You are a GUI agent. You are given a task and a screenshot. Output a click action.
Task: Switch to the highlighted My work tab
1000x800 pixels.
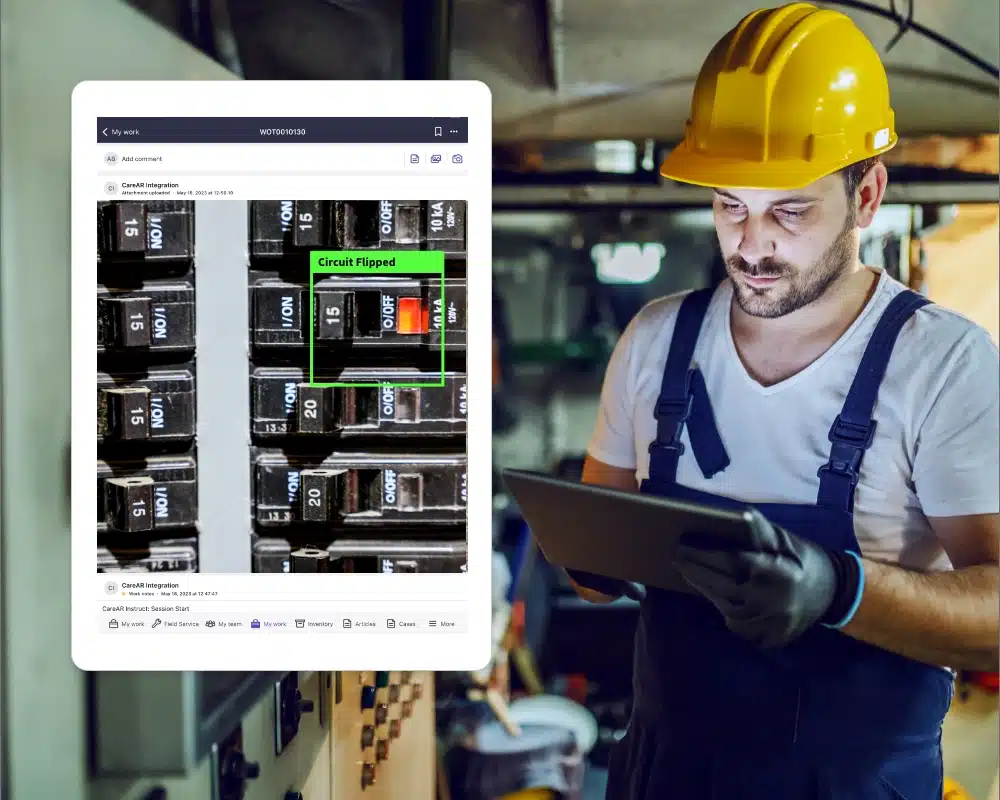coord(268,623)
